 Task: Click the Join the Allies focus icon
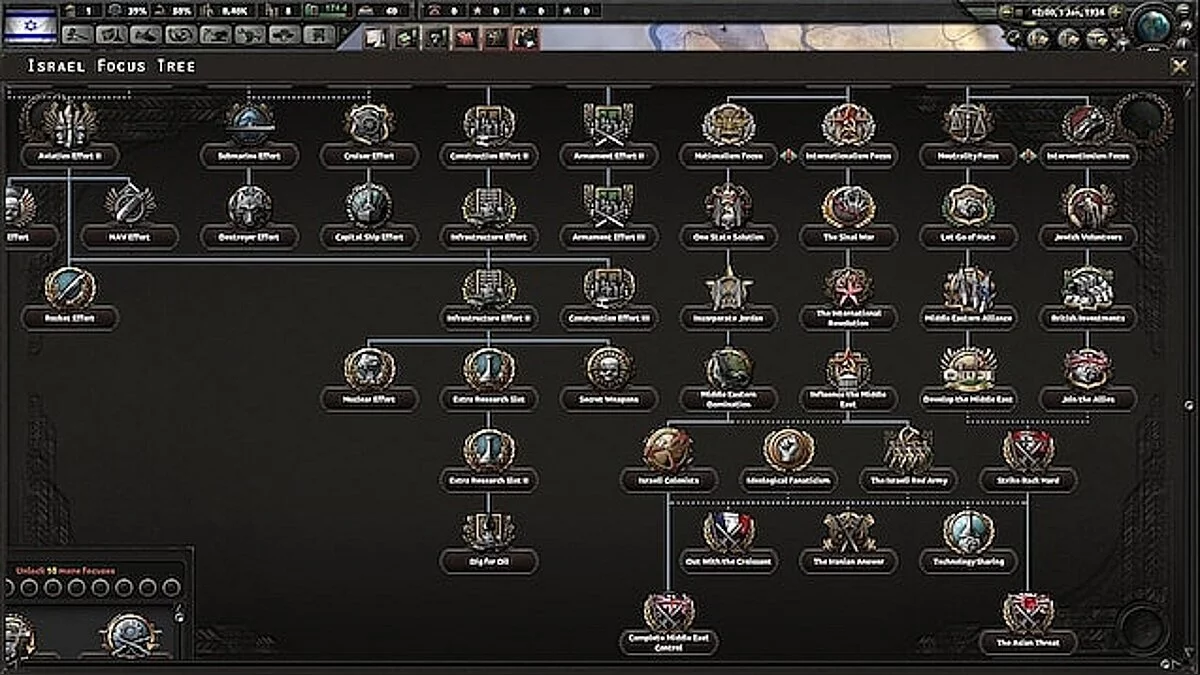(x=1087, y=369)
